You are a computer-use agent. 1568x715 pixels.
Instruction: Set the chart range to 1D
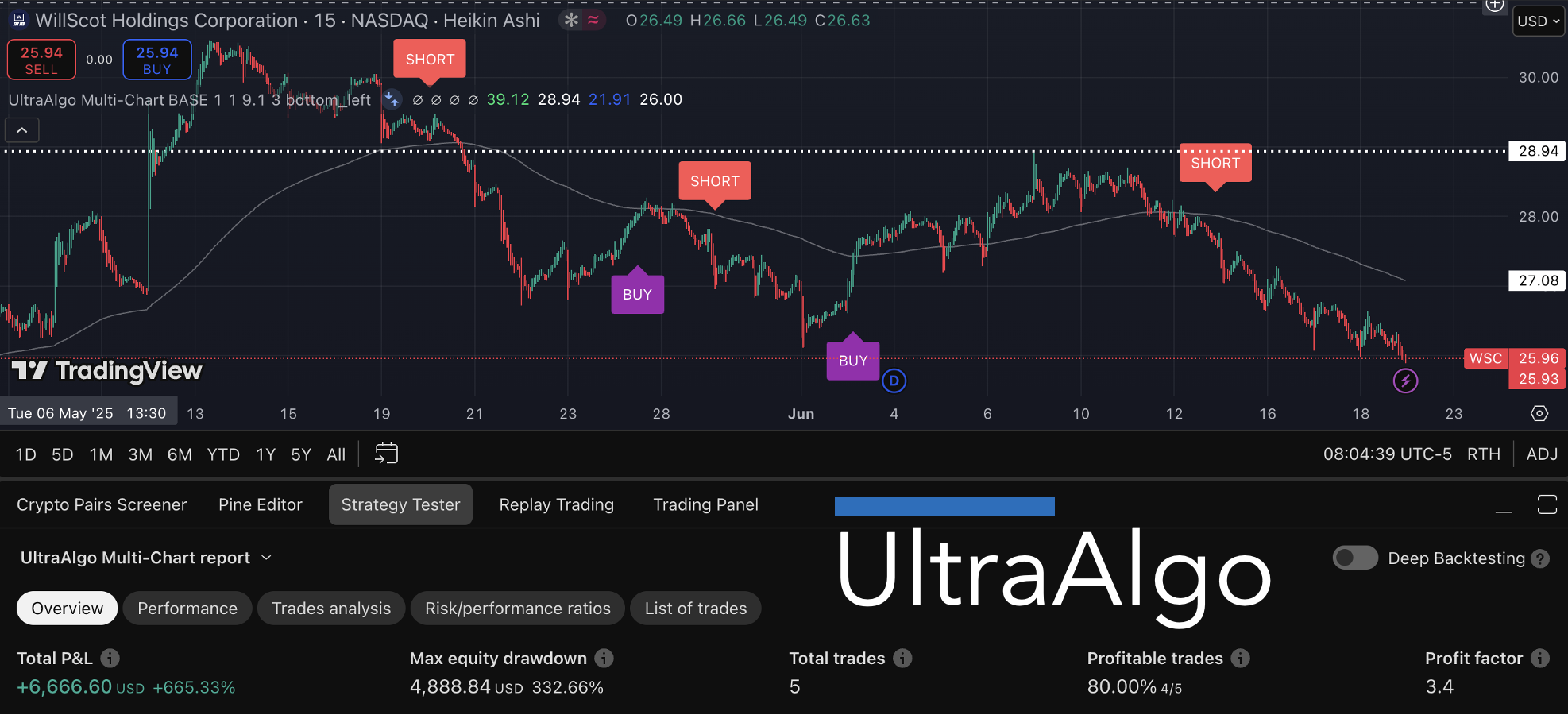click(26, 454)
